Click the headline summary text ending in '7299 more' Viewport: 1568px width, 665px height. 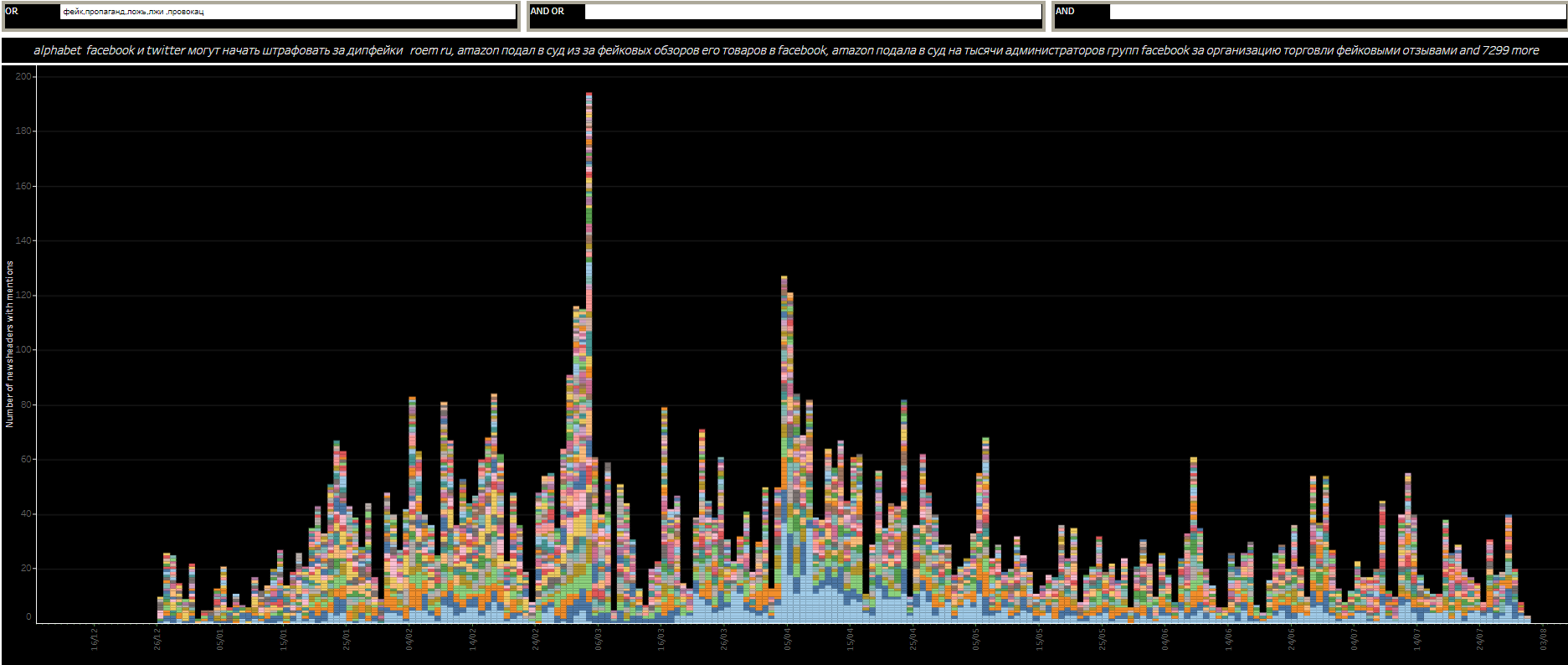tap(785, 50)
